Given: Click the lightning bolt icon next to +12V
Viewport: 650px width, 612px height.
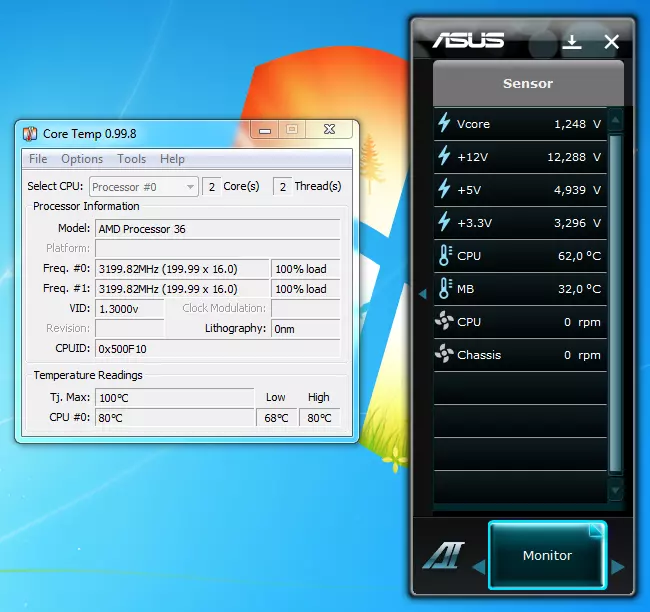Looking at the screenshot, I should pyautogui.click(x=444, y=156).
